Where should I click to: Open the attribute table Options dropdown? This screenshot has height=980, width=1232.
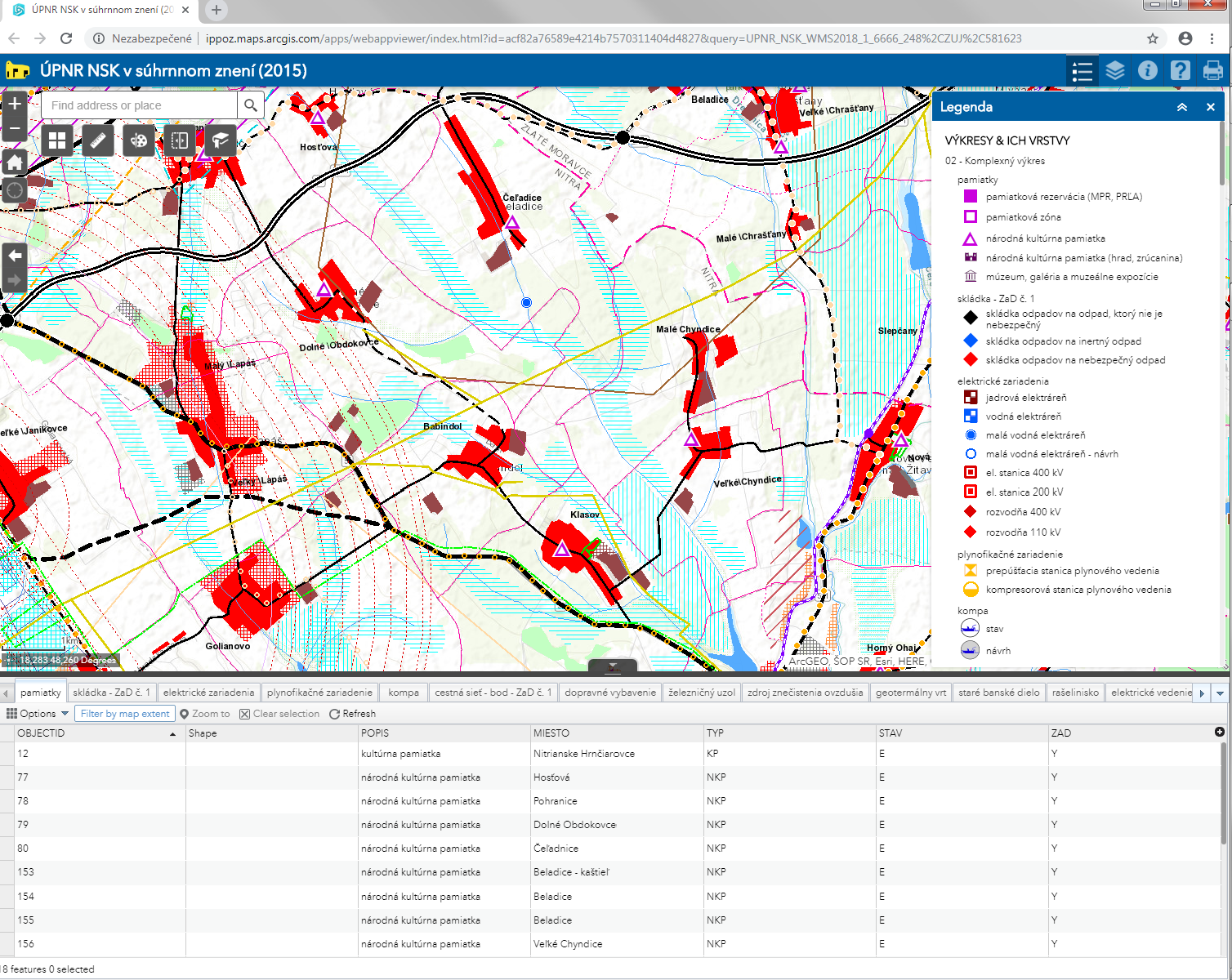[38, 714]
